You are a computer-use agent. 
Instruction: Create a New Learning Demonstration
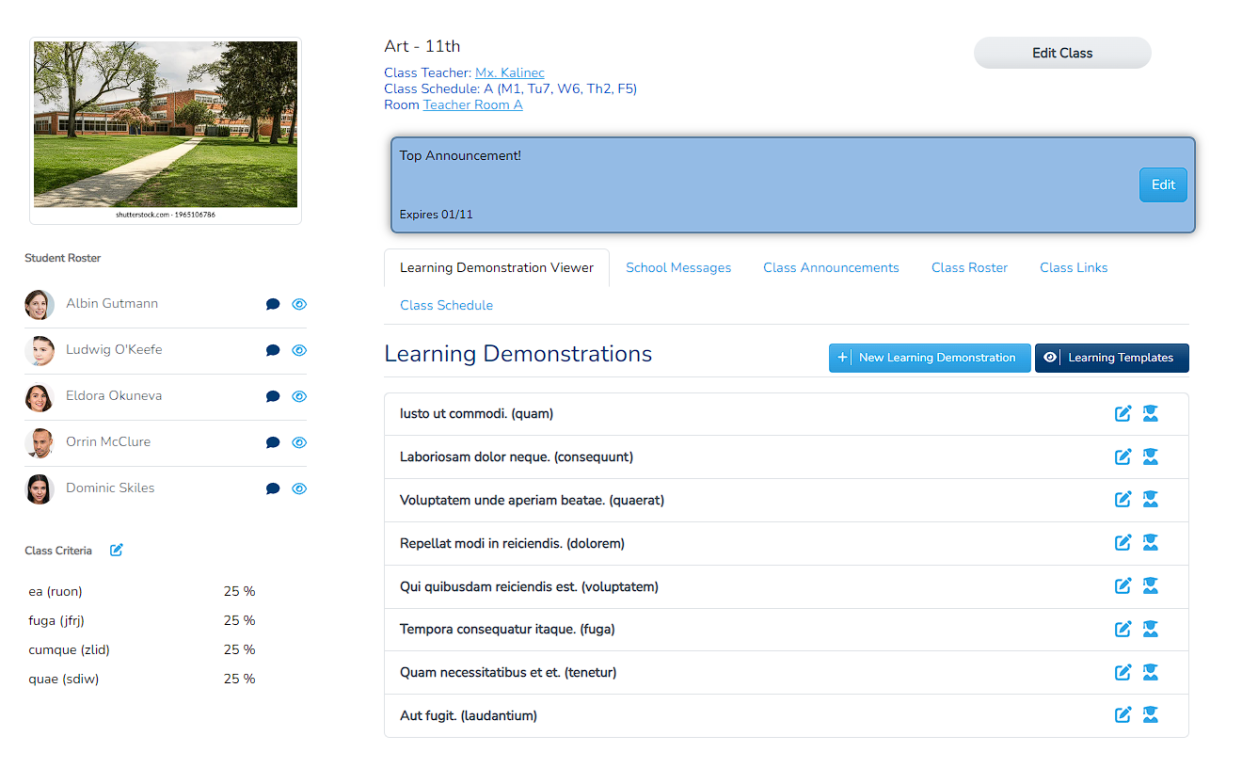(x=929, y=358)
